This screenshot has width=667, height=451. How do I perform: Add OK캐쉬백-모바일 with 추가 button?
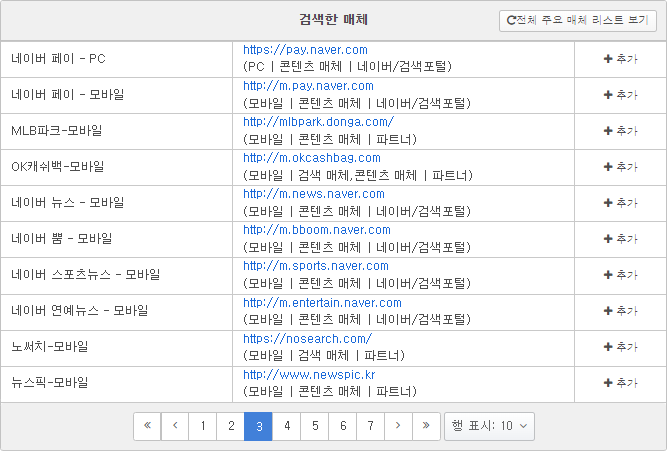(621, 167)
